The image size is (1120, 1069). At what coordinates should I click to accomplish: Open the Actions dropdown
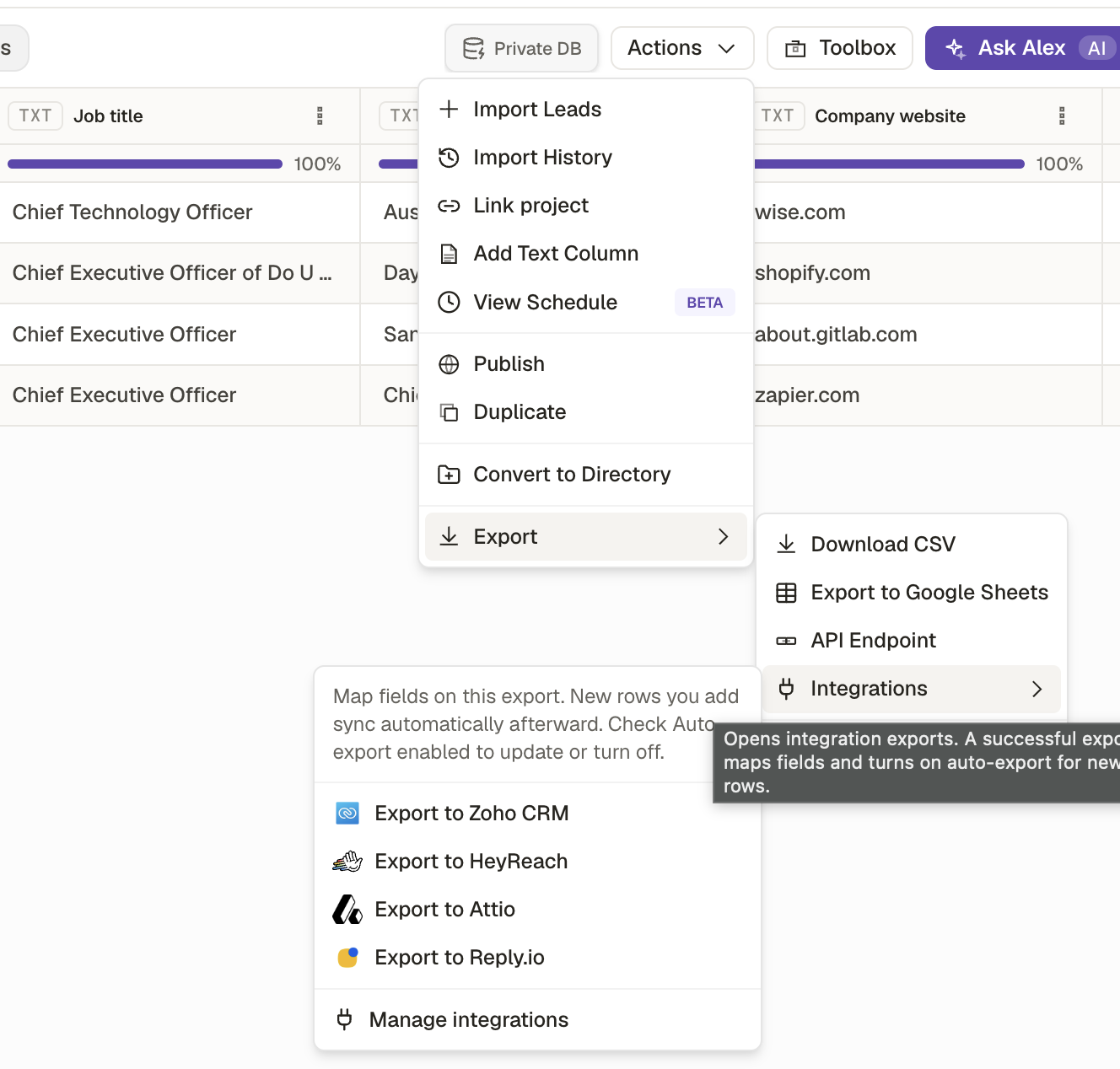[x=682, y=48]
